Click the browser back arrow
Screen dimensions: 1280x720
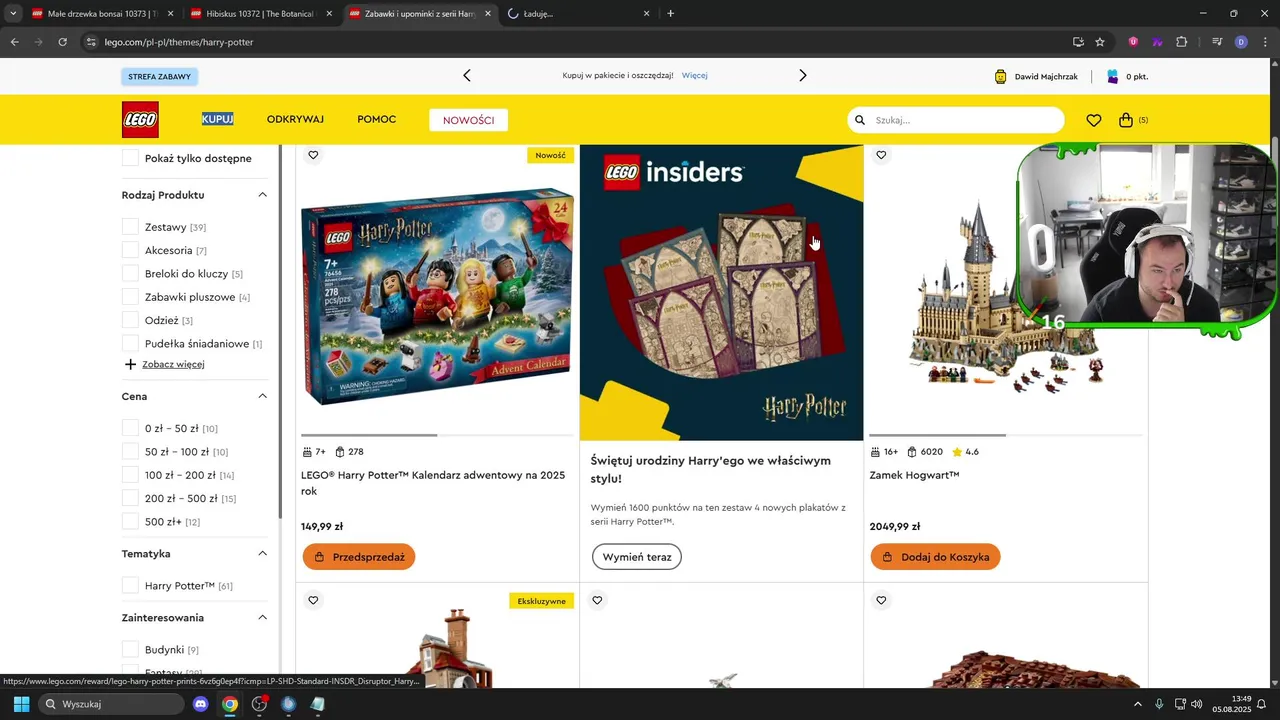tap(14, 42)
